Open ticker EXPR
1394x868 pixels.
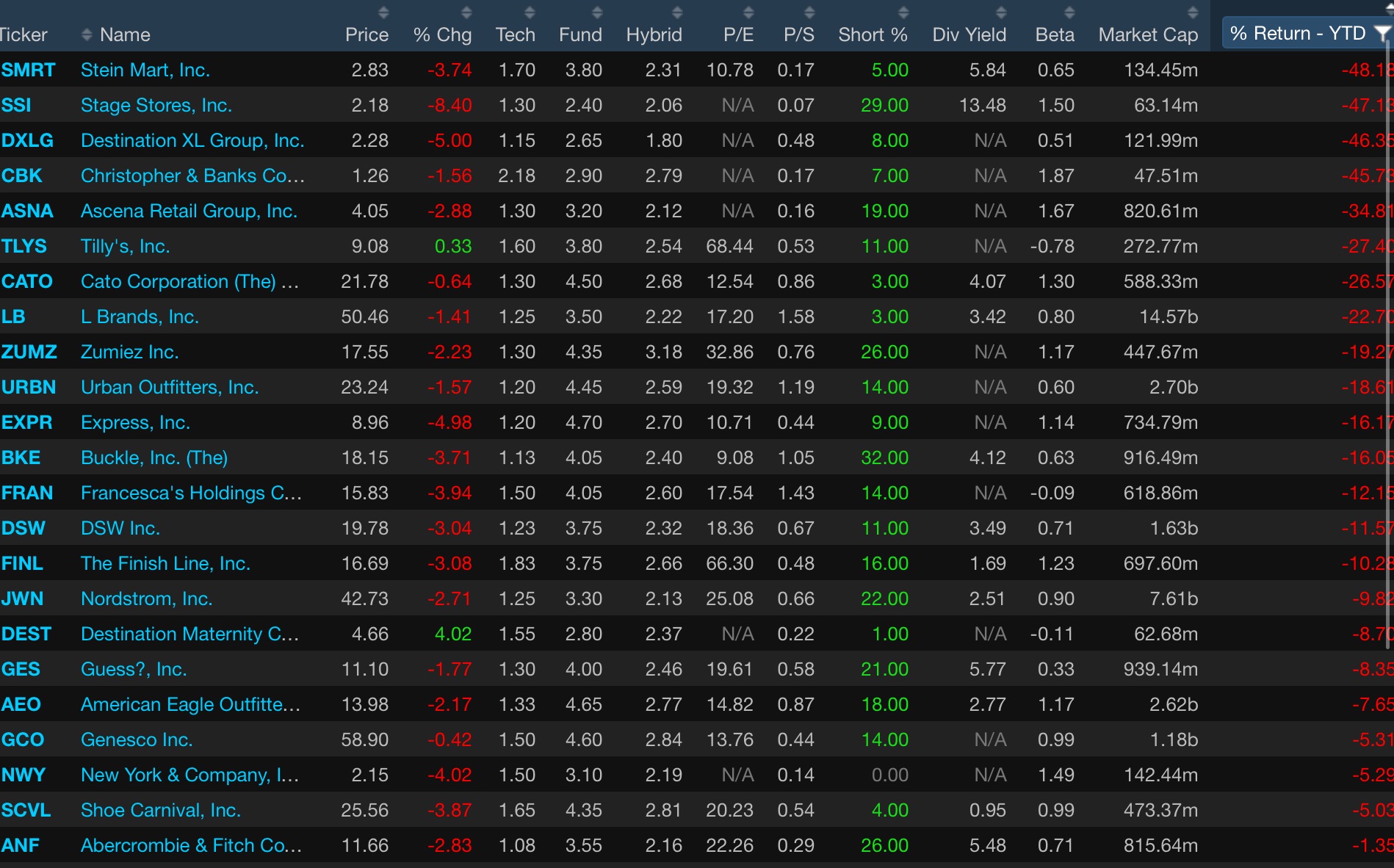tap(26, 422)
